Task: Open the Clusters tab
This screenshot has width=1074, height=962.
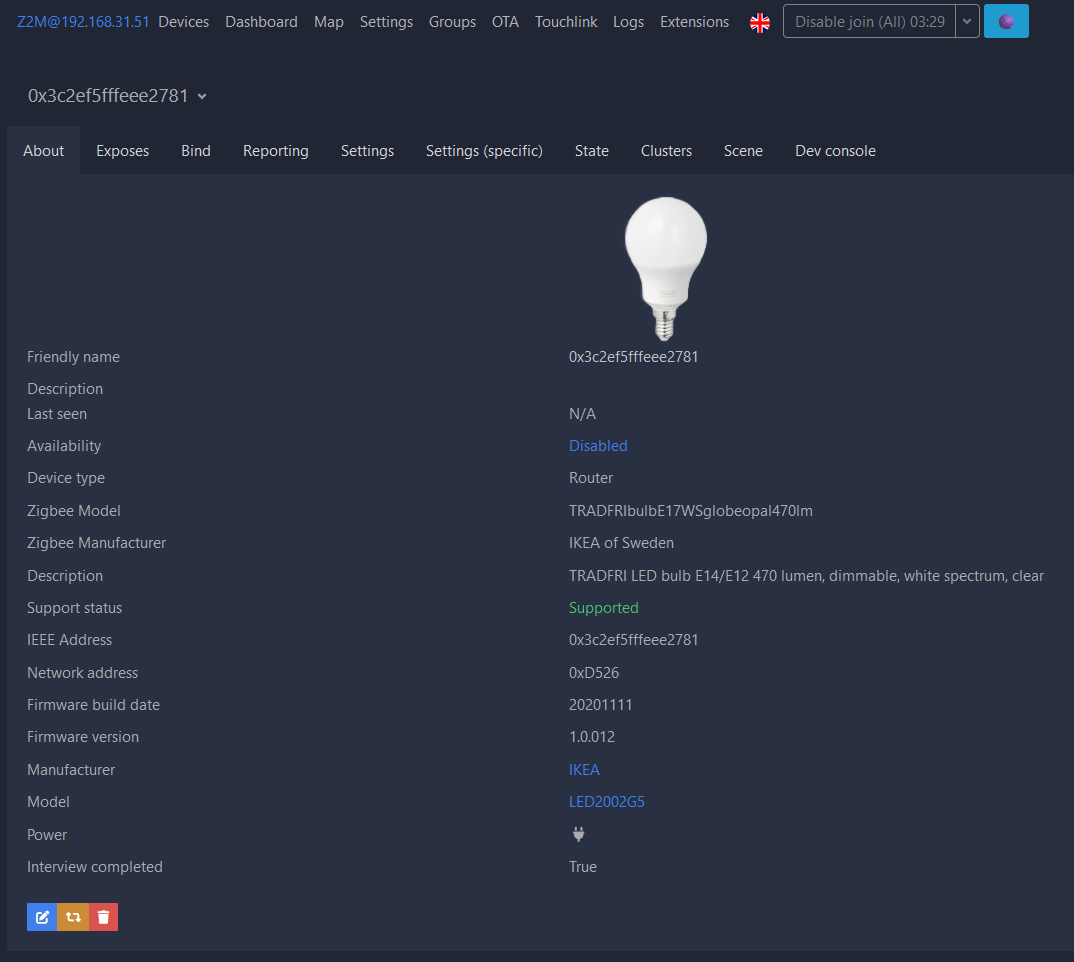Action: click(x=666, y=151)
